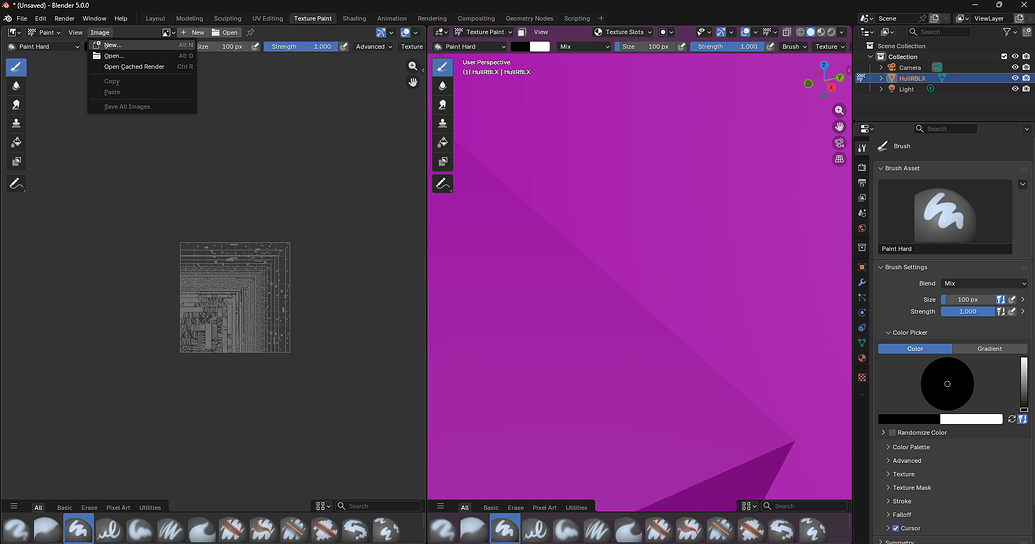
Task: Select Pixel Art filter in viewport brush shelf
Action: coord(545,508)
